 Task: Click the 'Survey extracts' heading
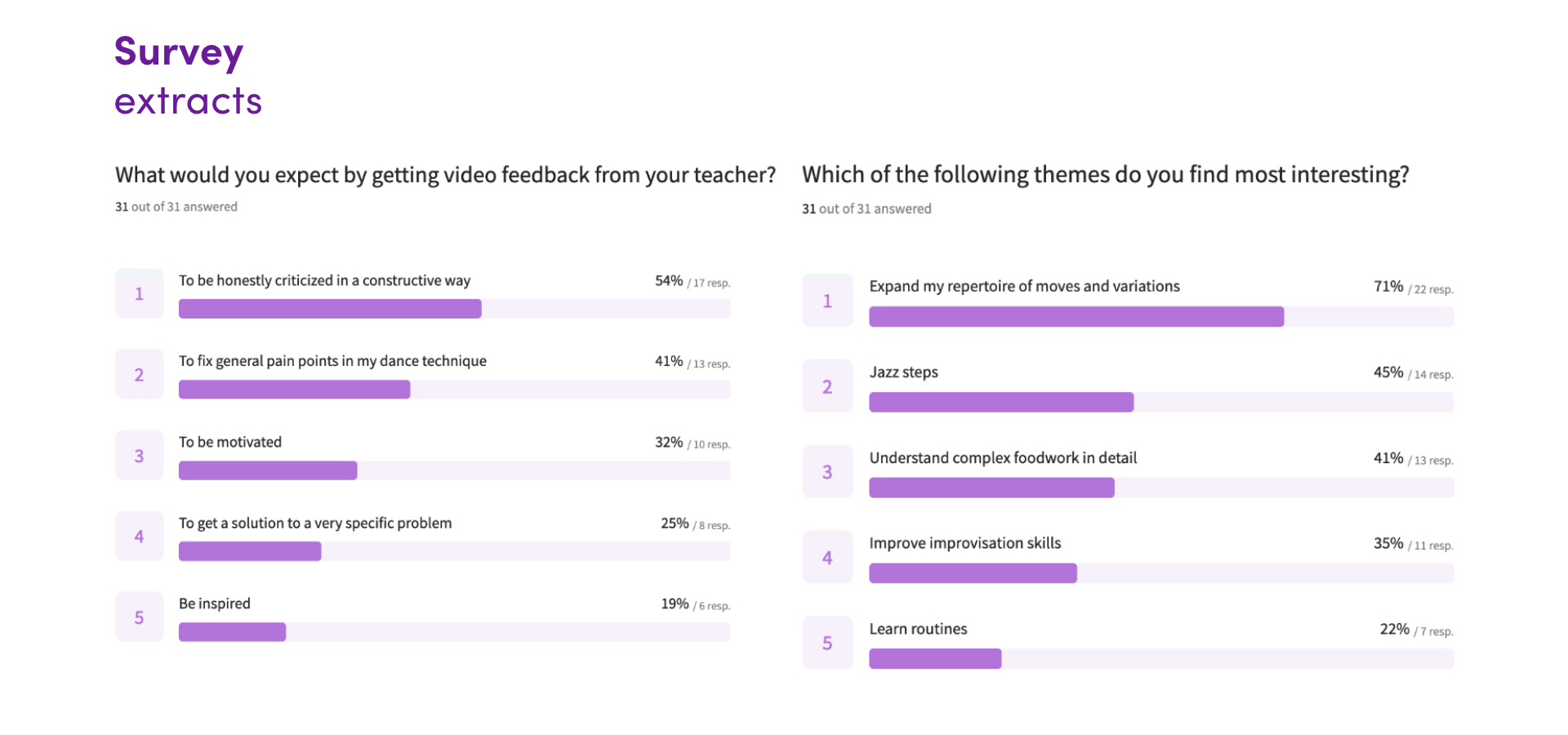pos(188,76)
